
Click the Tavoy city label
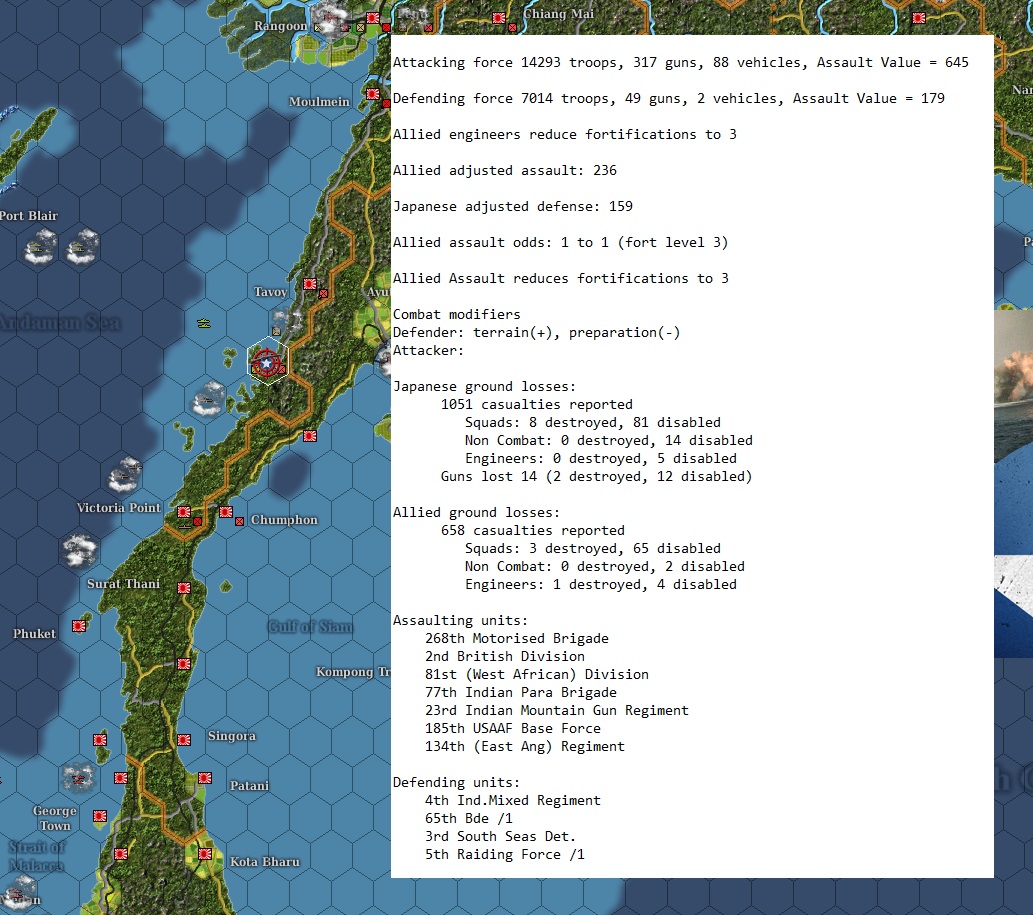point(270,291)
